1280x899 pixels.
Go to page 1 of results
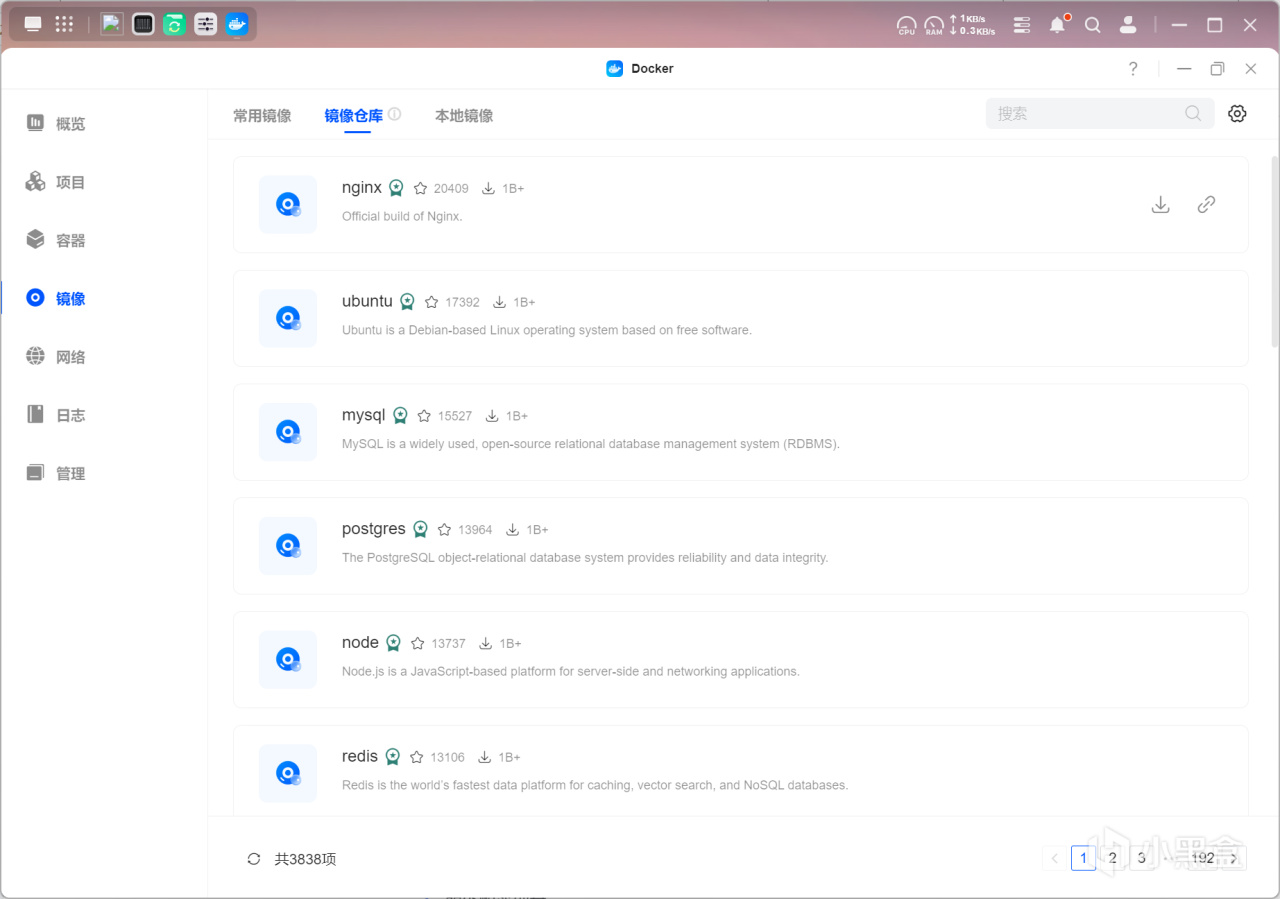1083,858
